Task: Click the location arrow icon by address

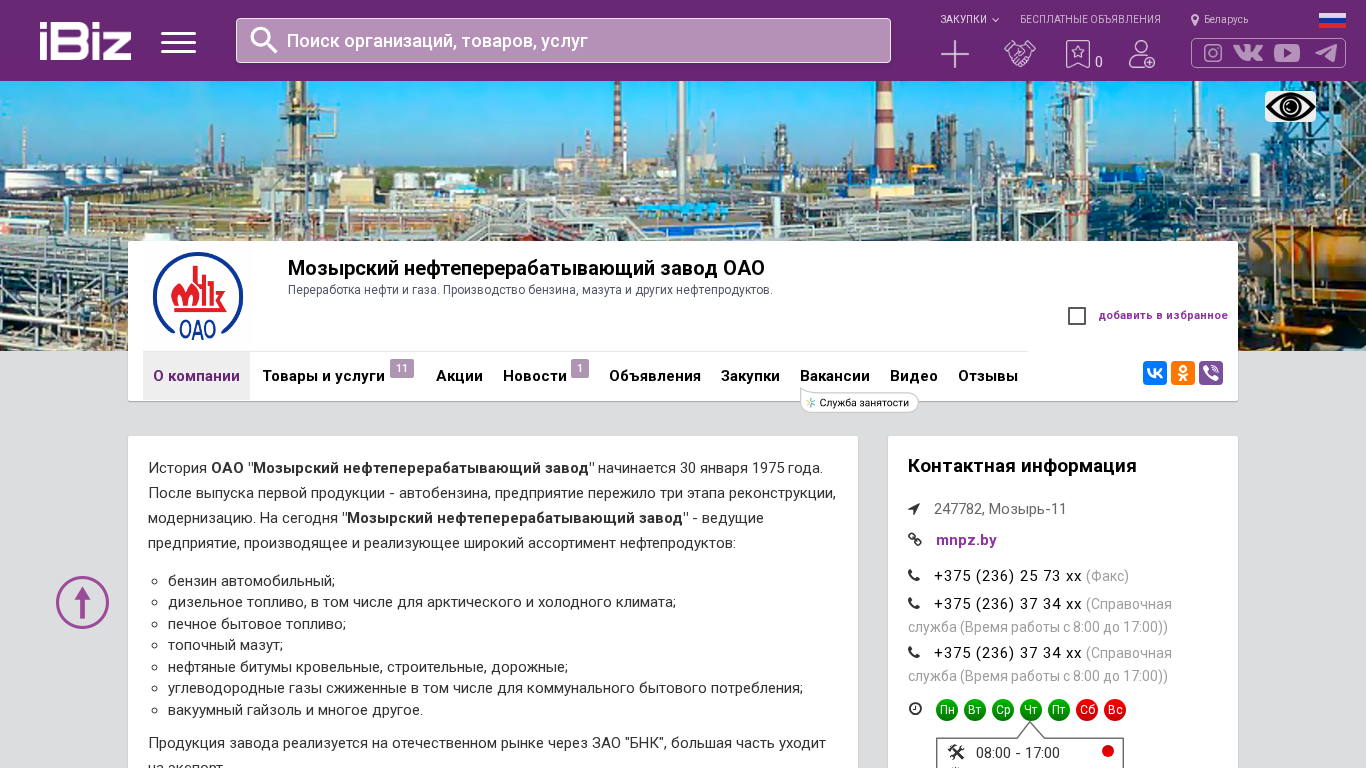Action: click(x=914, y=509)
